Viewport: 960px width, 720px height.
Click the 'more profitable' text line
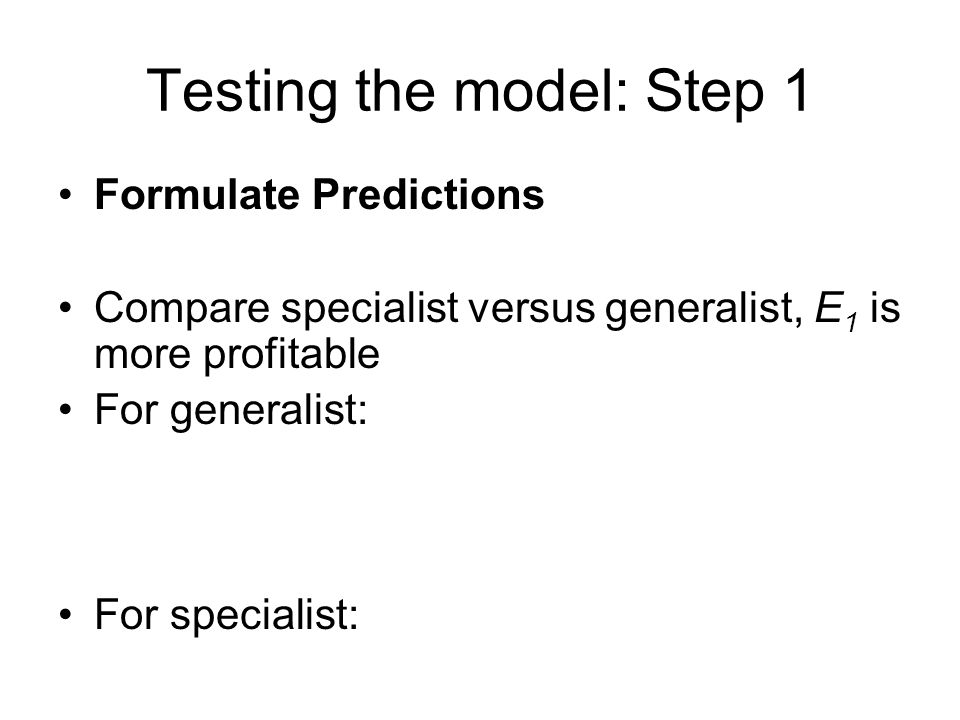[237, 354]
